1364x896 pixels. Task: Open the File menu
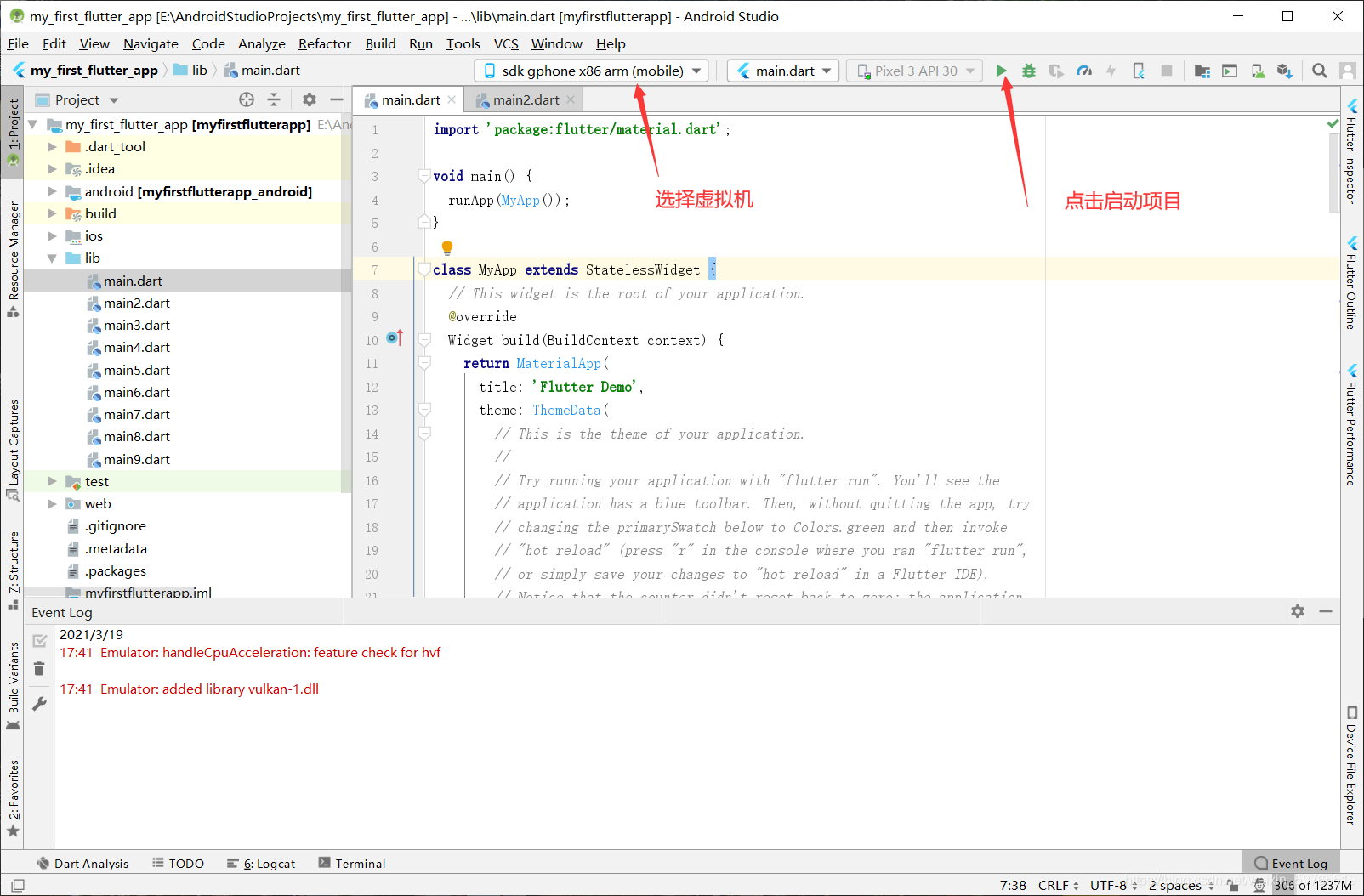point(18,43)
